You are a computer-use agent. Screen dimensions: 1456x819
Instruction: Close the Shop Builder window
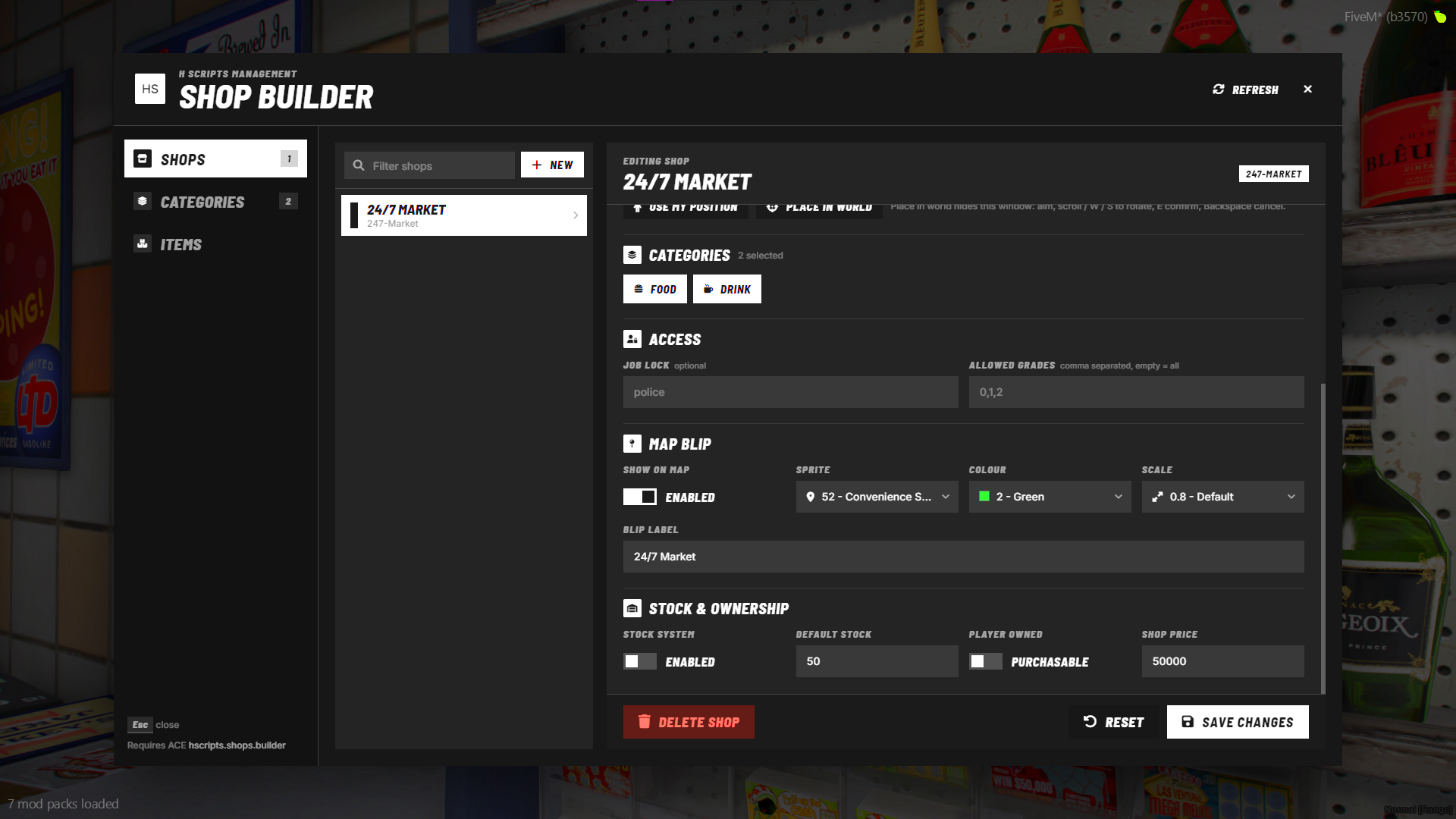click(x=1307, y=89)
